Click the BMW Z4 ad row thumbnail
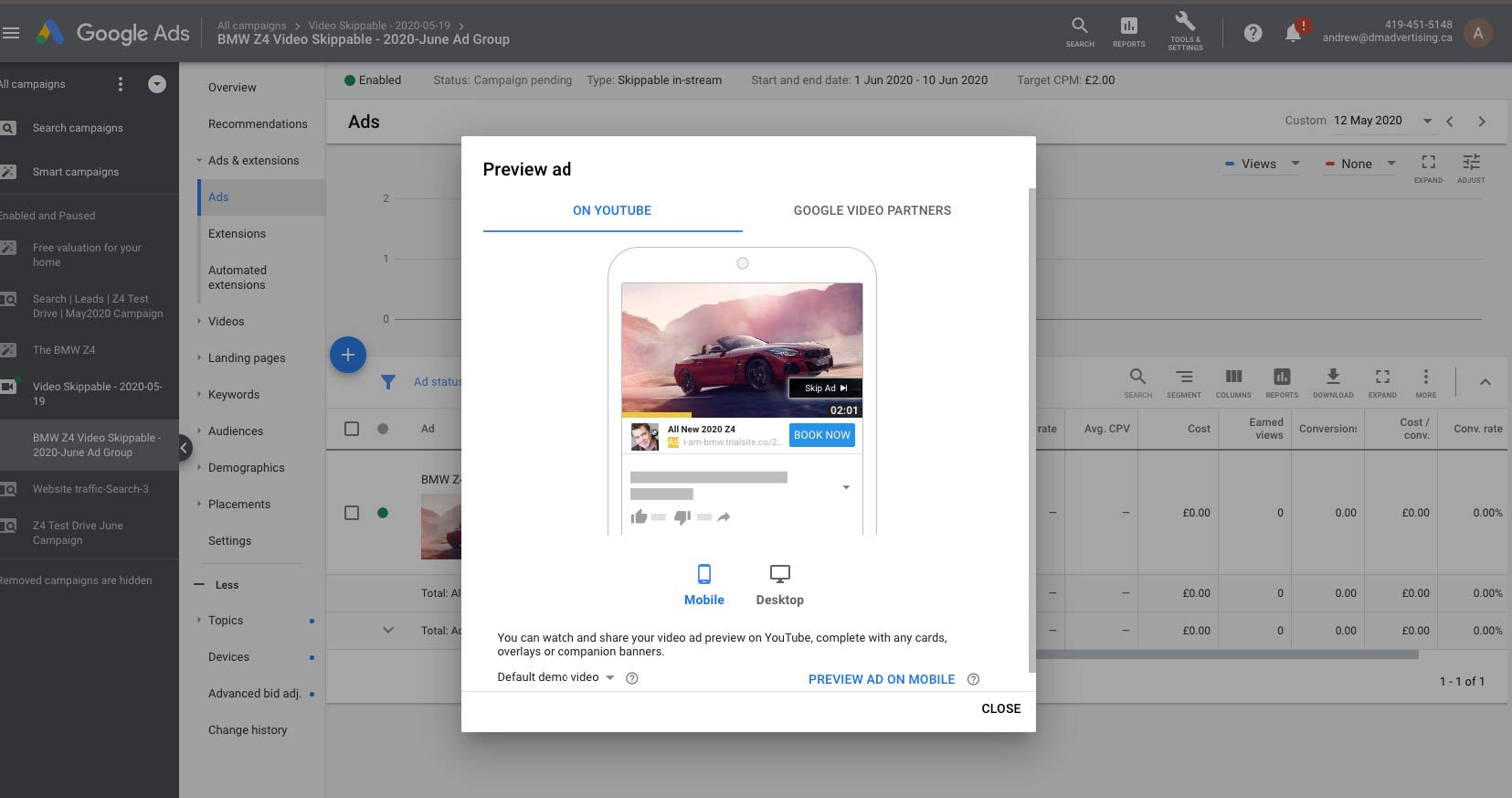The height and width of the screenshot is (798, 1512). (441, 527)
